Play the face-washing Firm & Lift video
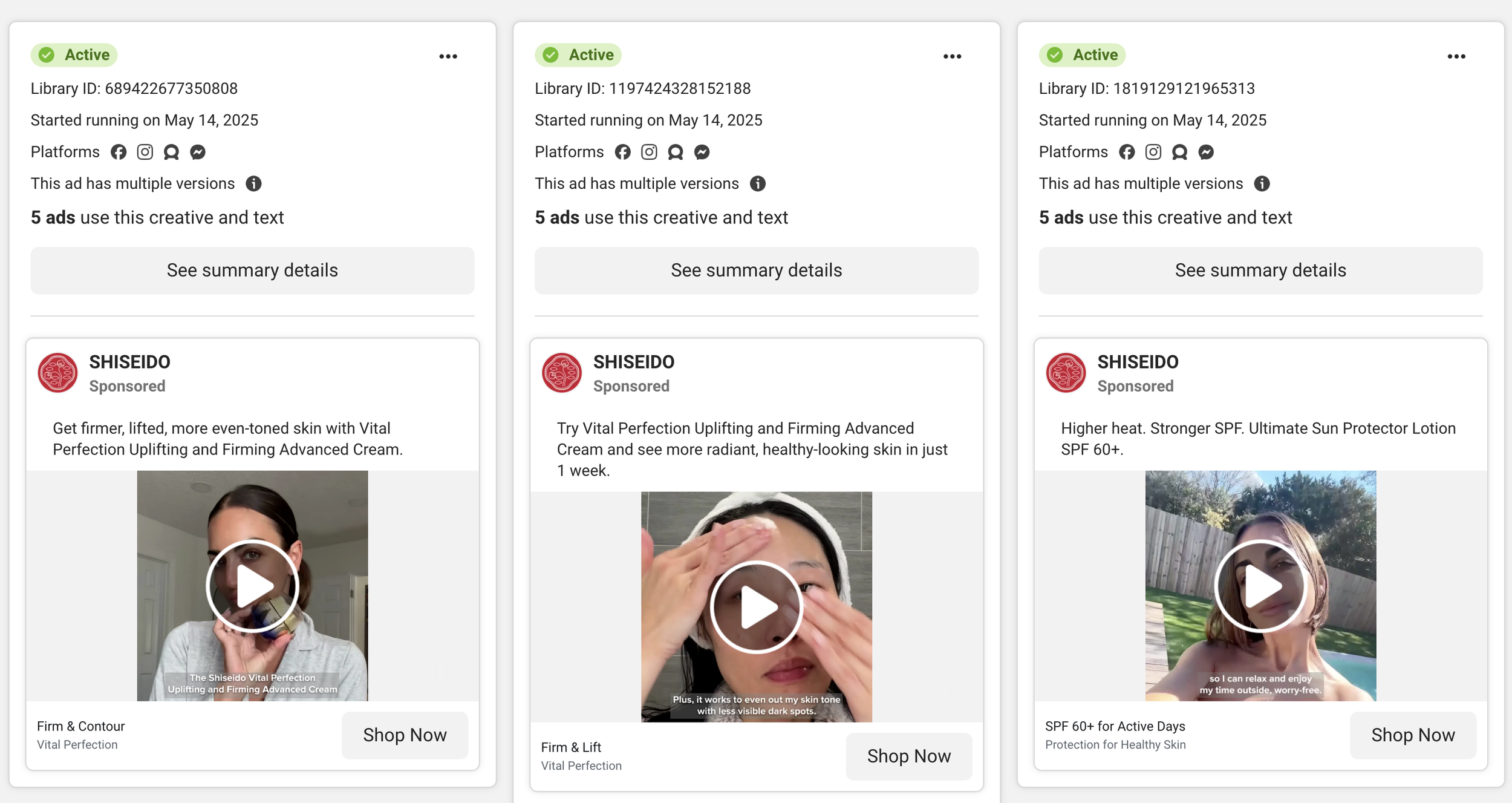Screen dimensions: 1512x803 (756, 606)
